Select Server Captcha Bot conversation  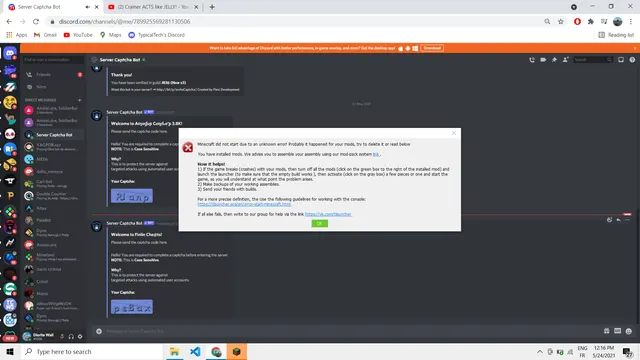click(53, 135)
